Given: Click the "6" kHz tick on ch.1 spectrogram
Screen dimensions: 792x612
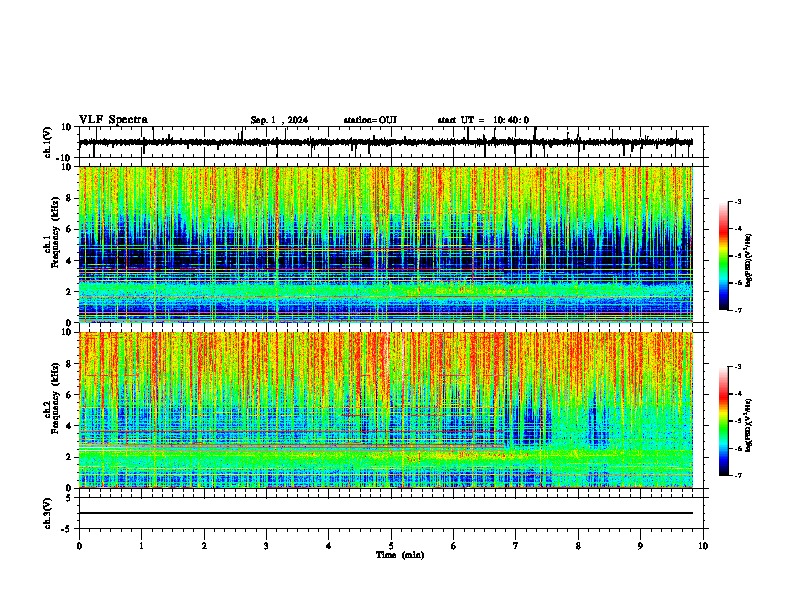Looking at the screenshot, I should [69, 229].
